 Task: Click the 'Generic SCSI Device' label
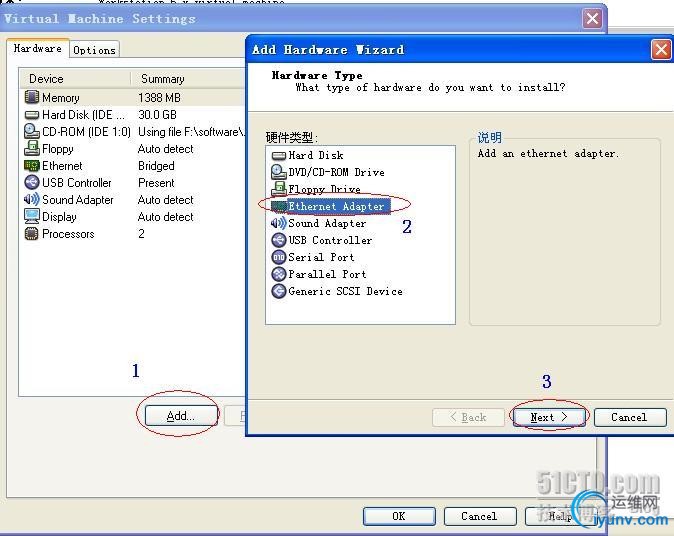[346, 291]
